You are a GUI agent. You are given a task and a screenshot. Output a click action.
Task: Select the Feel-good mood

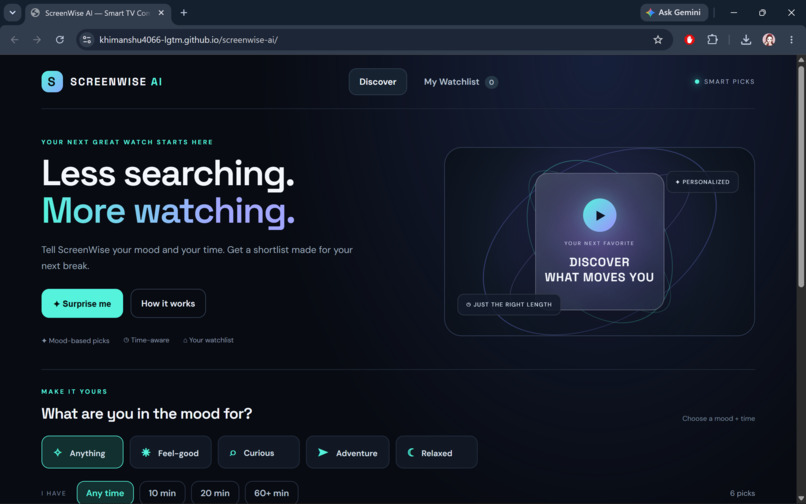point(171,453)
